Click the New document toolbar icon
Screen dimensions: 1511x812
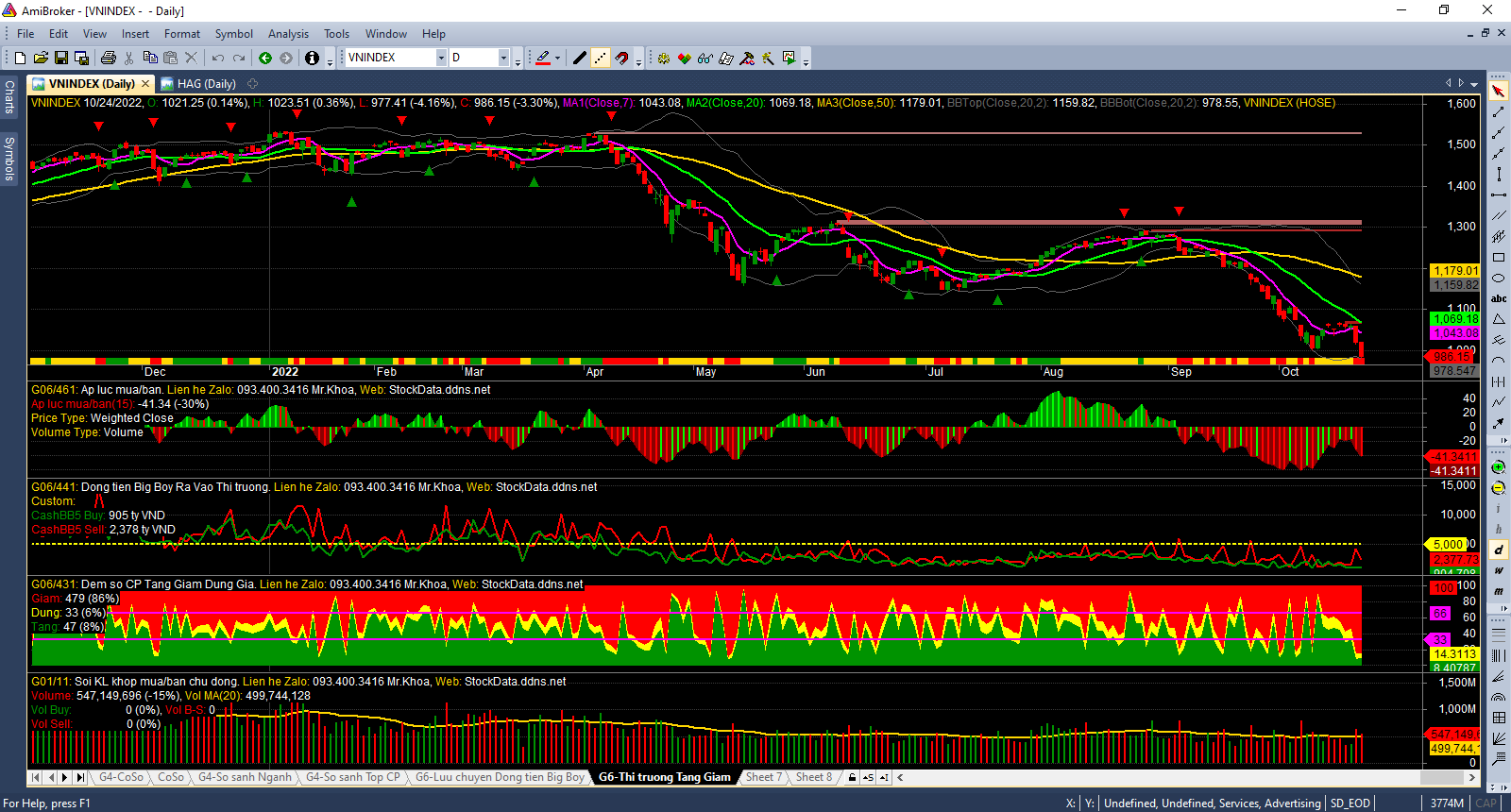pyautogui.click(x=20, y=58)
